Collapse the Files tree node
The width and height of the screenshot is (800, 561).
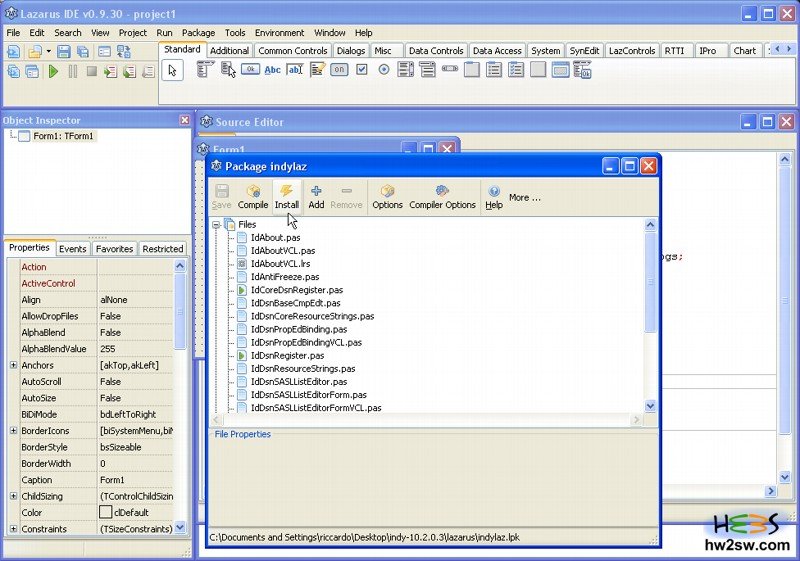pyautogui.click(x=216, y=224)
